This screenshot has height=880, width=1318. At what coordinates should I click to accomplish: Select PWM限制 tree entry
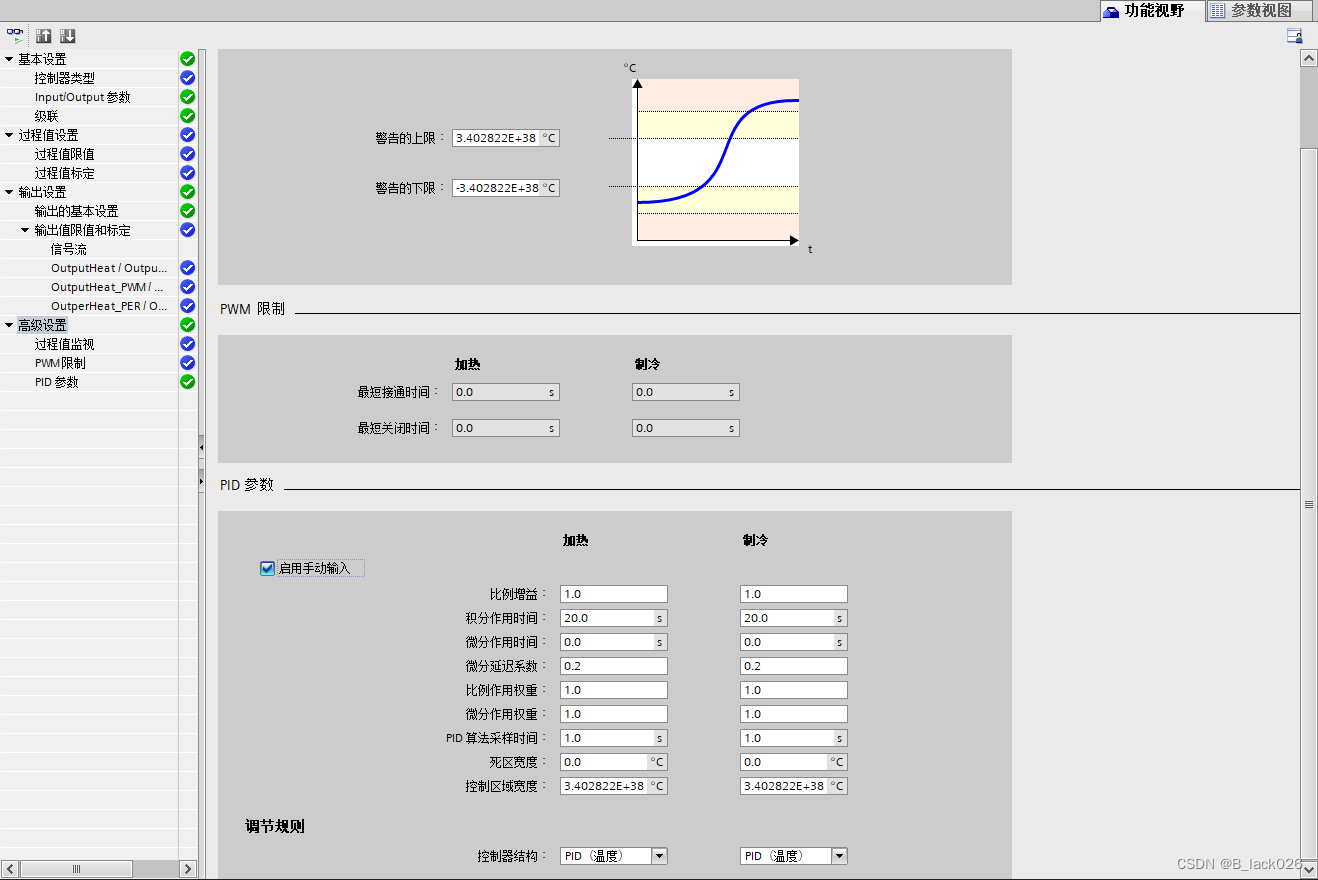(60, 363)
